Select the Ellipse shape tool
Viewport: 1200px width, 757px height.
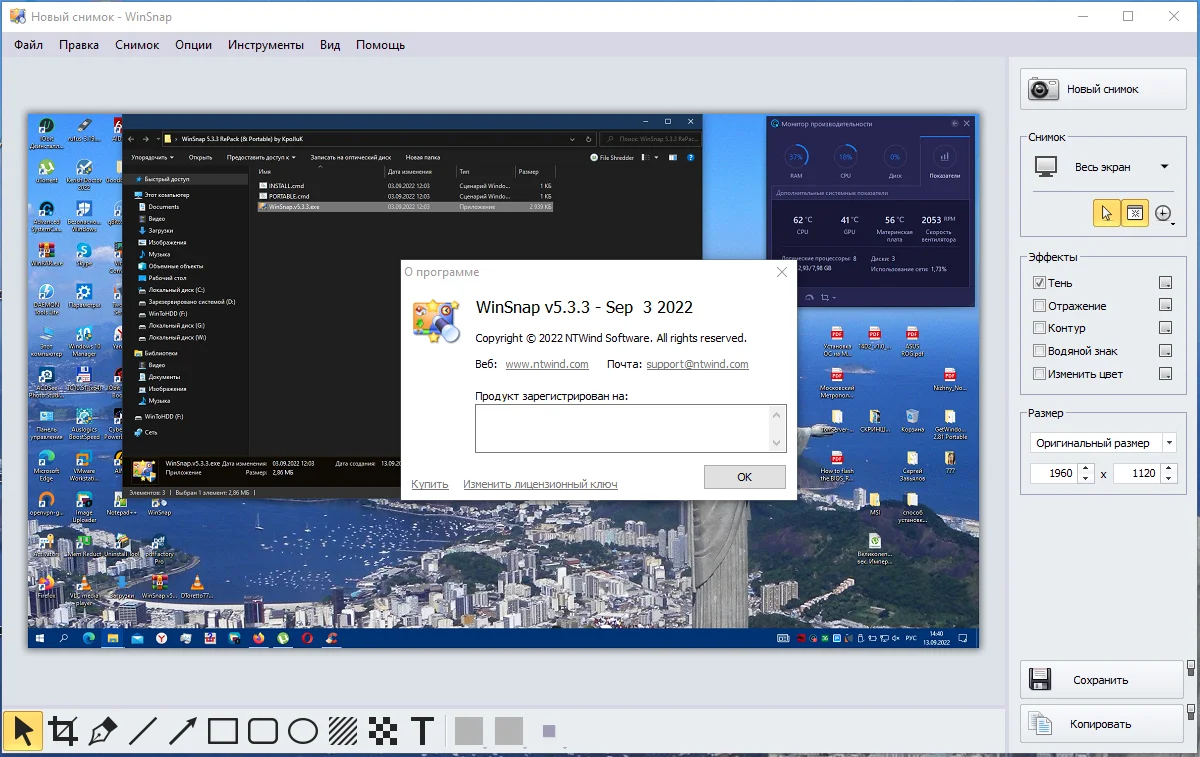[303, 731]
